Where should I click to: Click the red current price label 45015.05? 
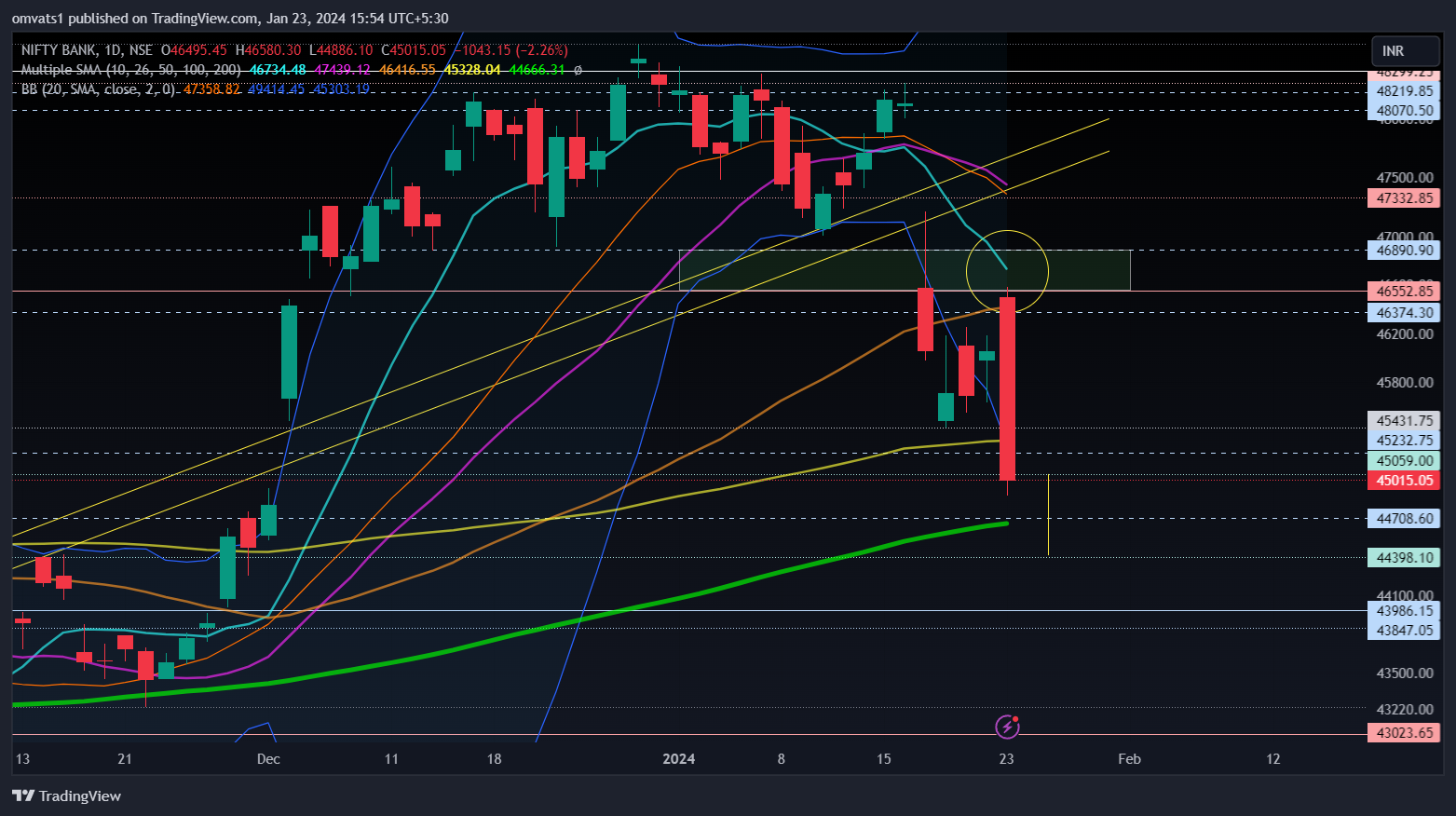point(1404,481)
